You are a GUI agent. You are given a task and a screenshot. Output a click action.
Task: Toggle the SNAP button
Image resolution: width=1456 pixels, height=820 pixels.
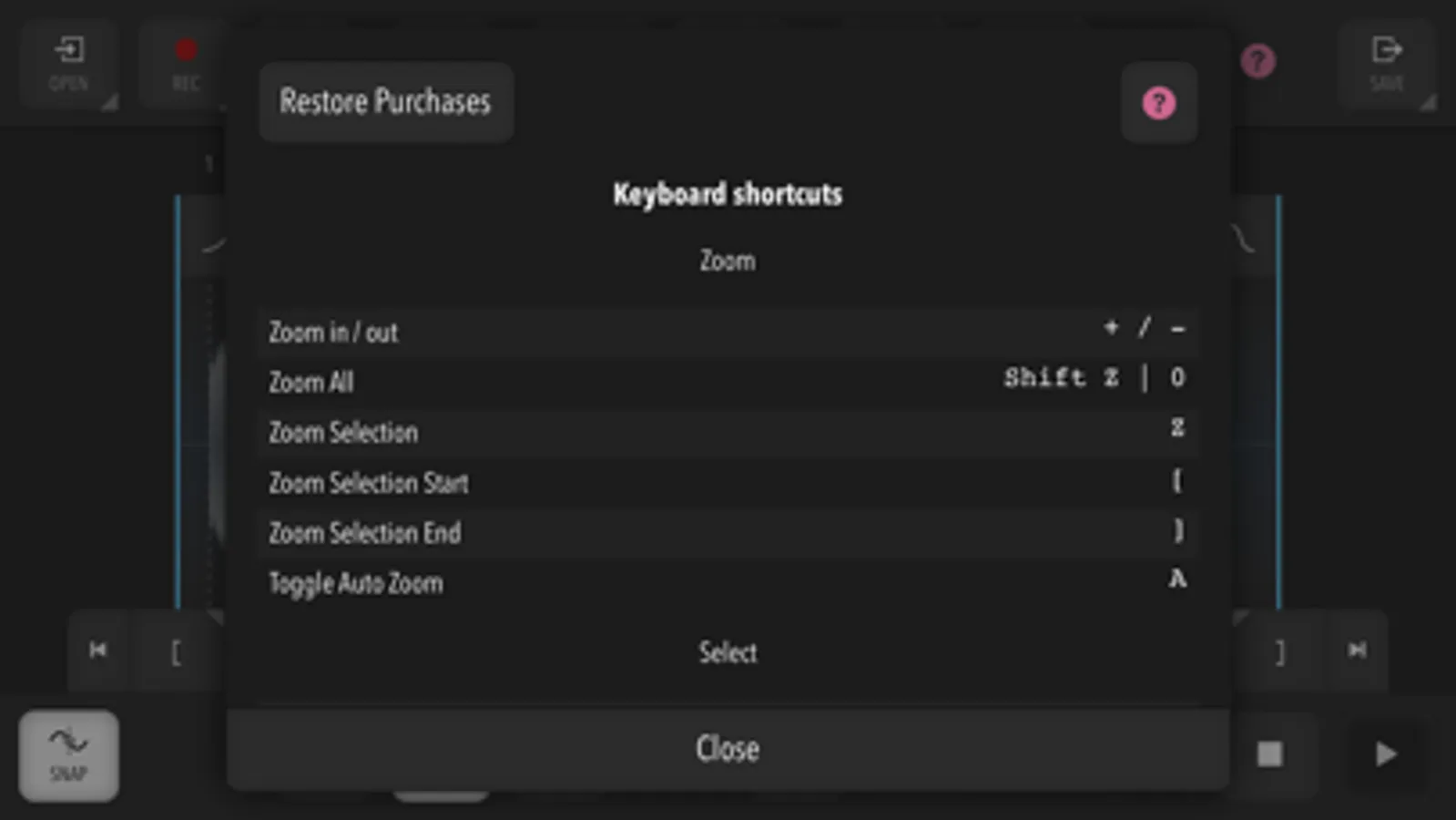(69, 755)
